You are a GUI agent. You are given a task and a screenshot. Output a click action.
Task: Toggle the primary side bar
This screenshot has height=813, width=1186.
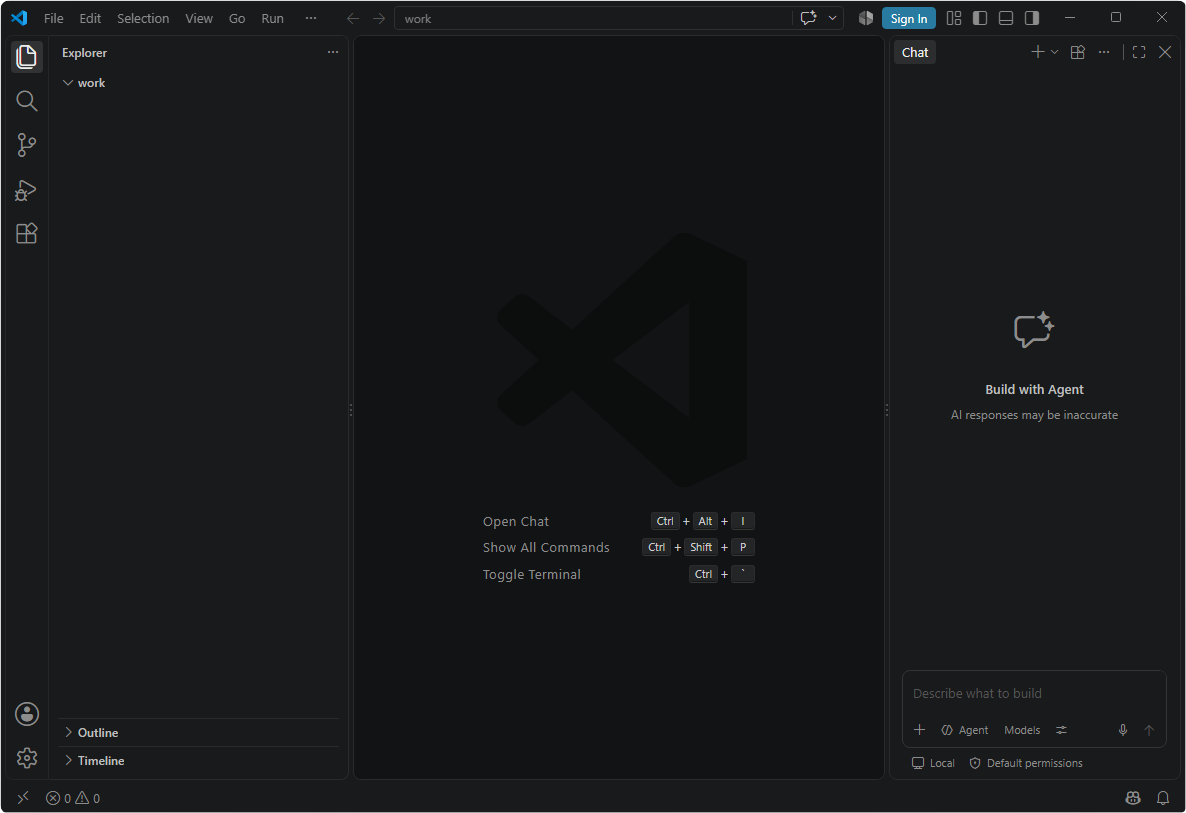980,18
